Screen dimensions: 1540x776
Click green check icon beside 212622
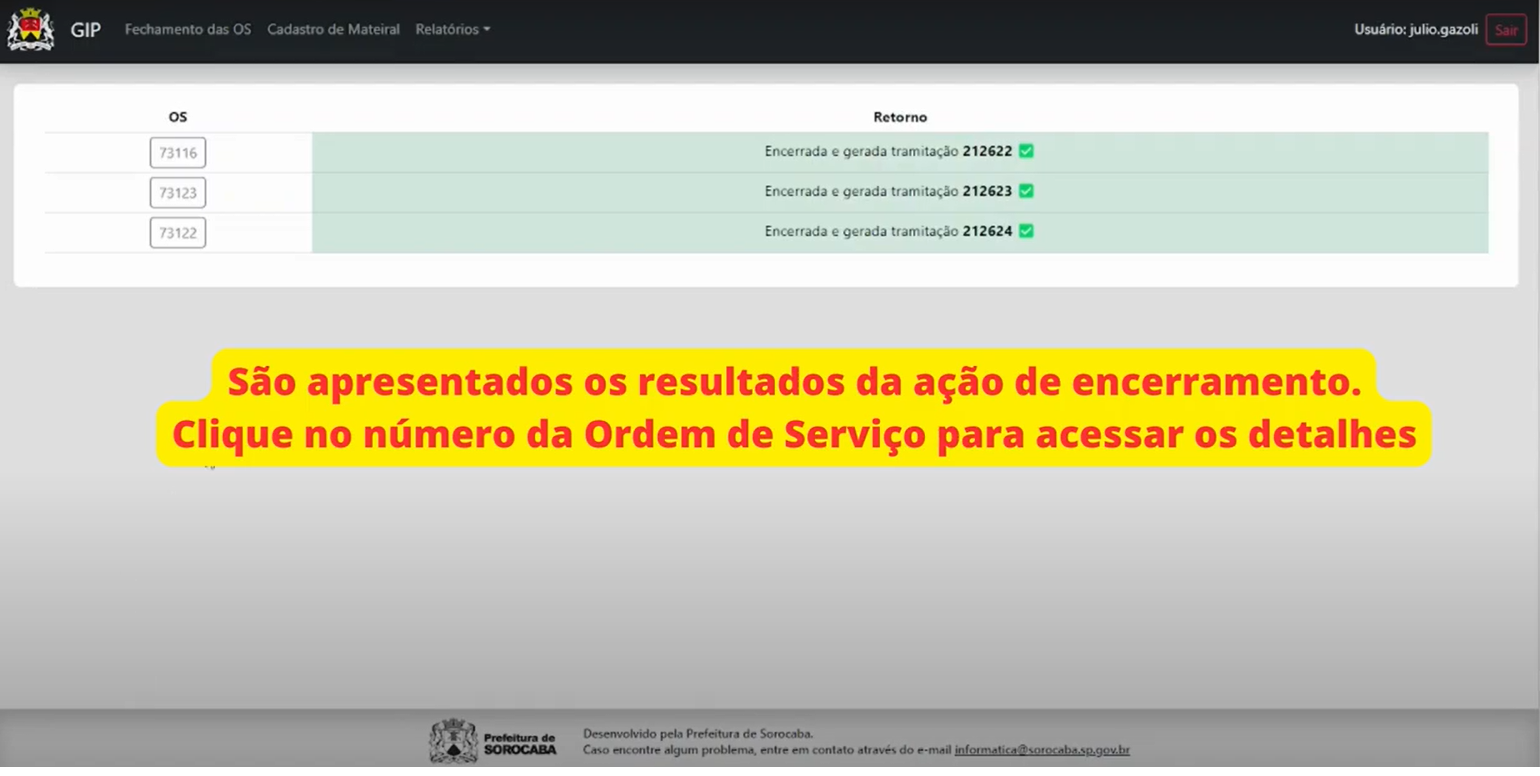[x=1026, y=151]
